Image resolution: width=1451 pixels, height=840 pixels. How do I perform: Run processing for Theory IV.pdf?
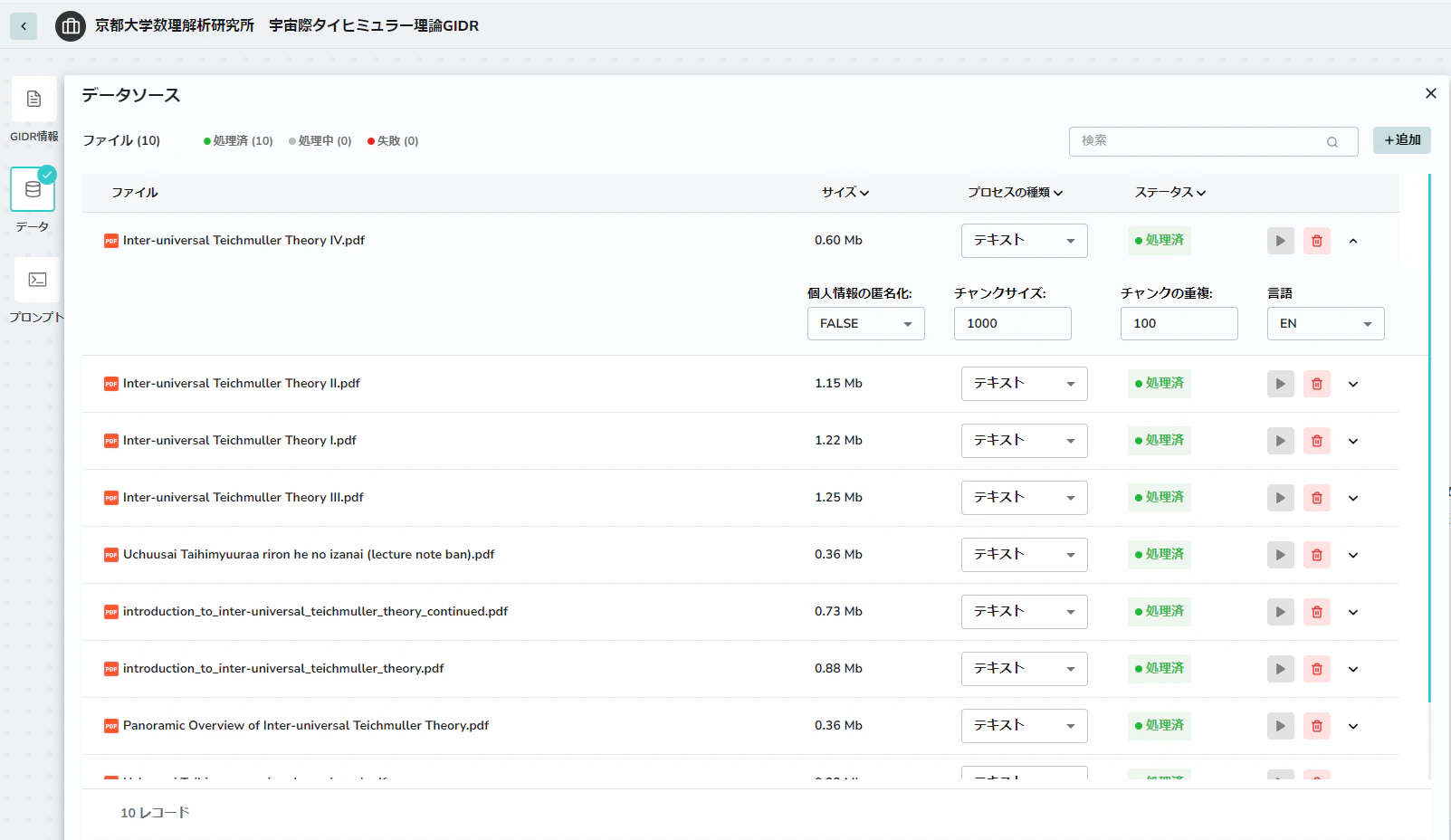coord(1280,241)
